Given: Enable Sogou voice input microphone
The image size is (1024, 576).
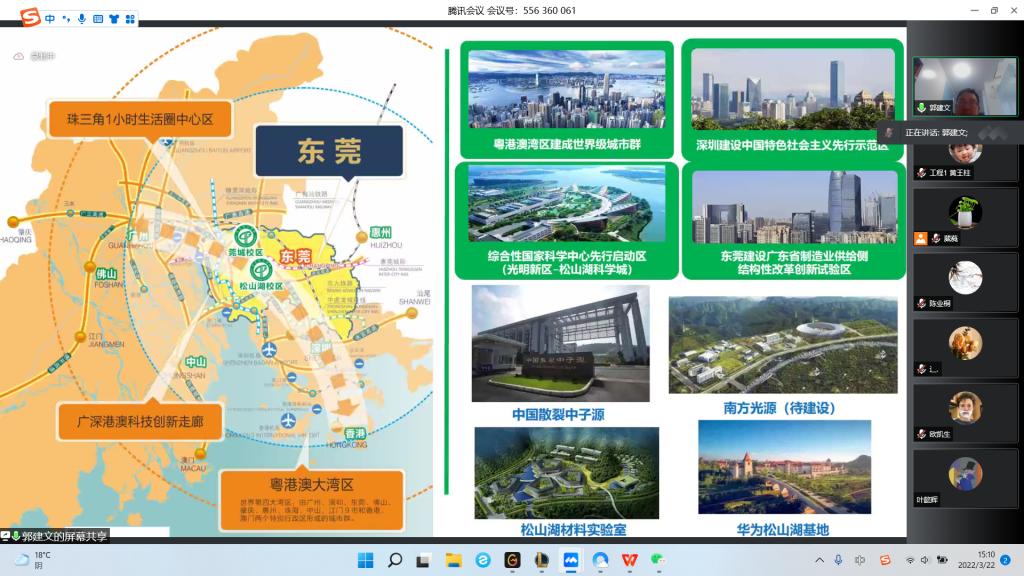Looking at the screenshot, I should click(x=82, y=18).
